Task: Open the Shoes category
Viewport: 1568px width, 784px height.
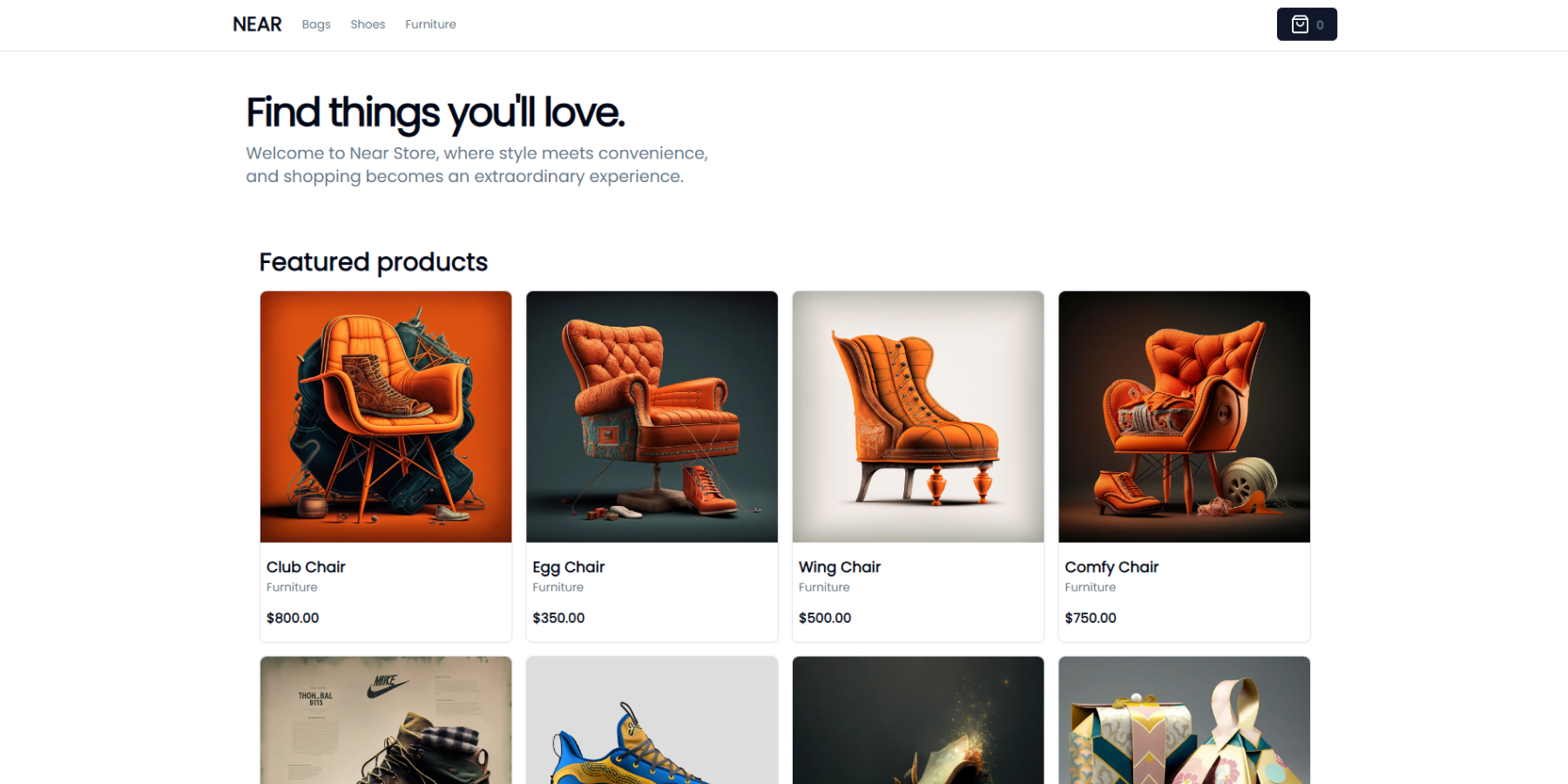Action: (x=368, y=24)
